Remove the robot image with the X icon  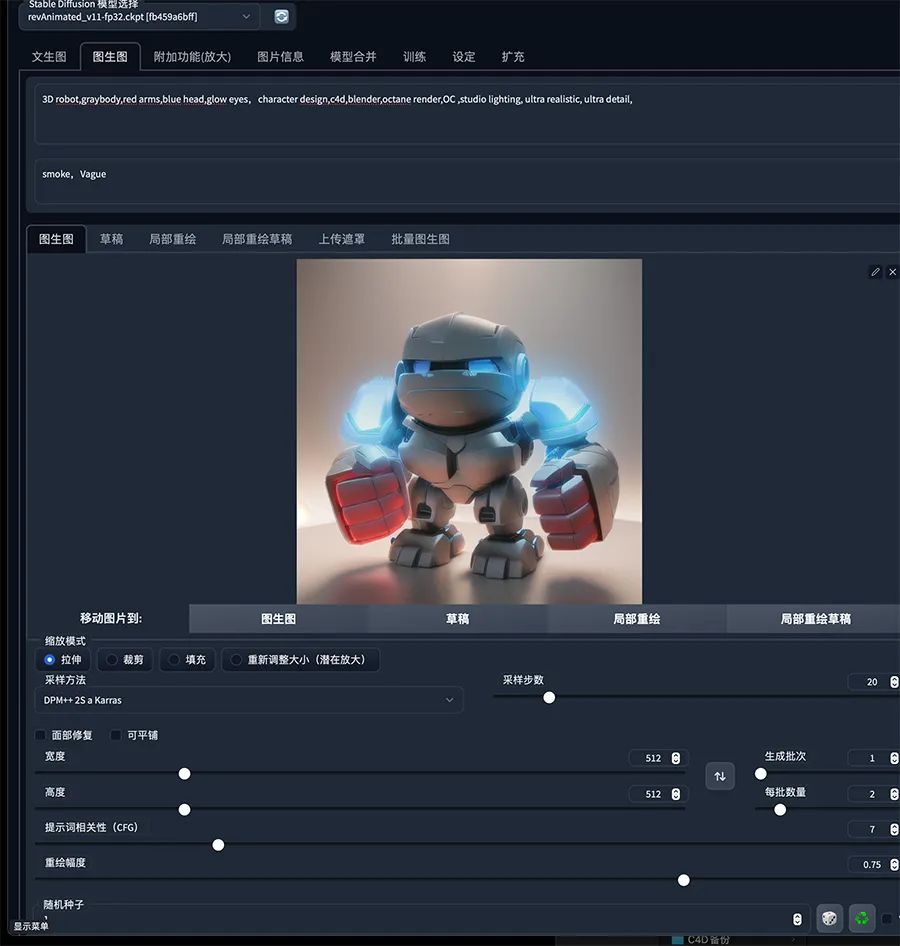point(892,272)
